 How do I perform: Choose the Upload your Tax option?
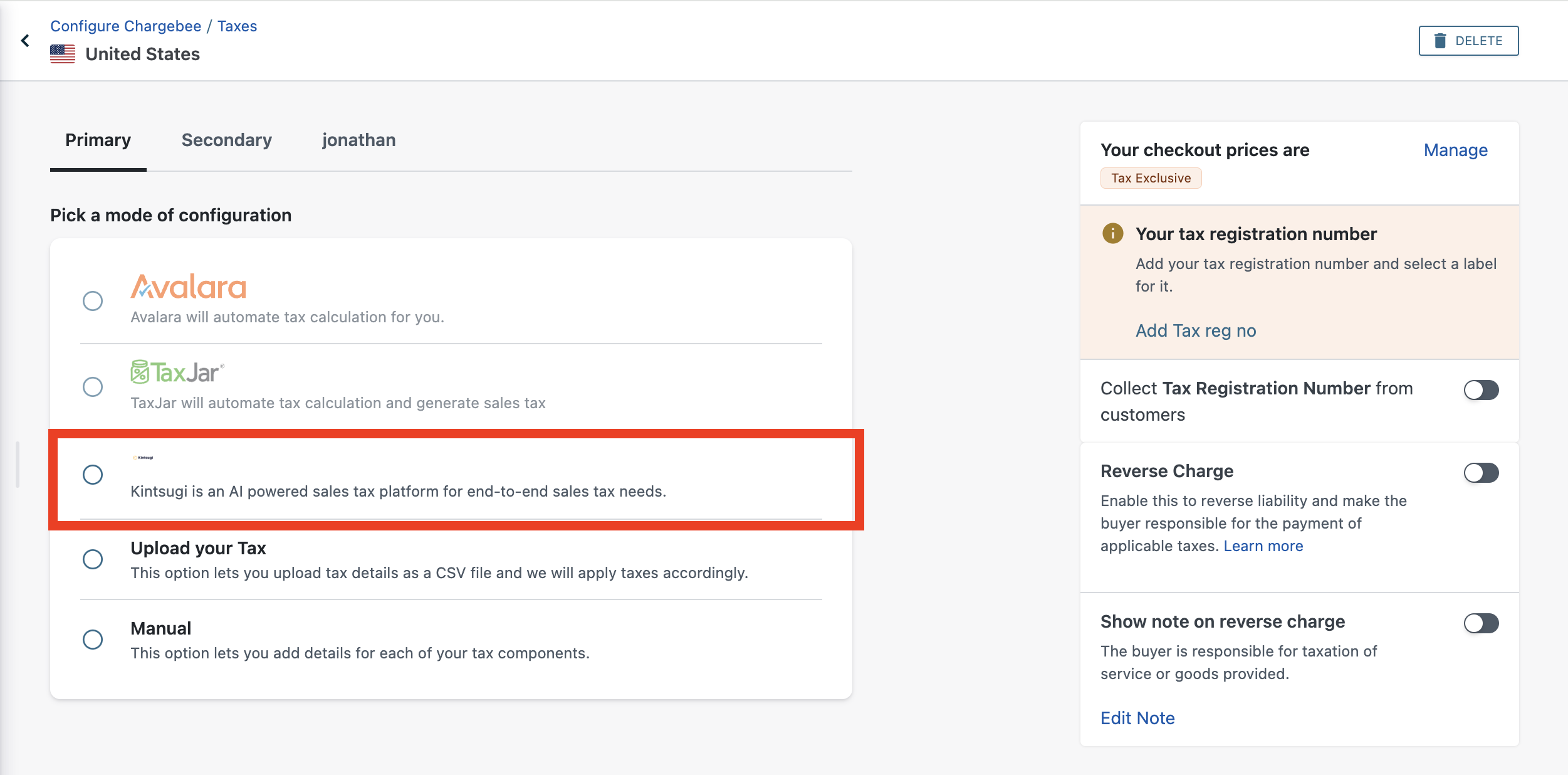point(93,559)
